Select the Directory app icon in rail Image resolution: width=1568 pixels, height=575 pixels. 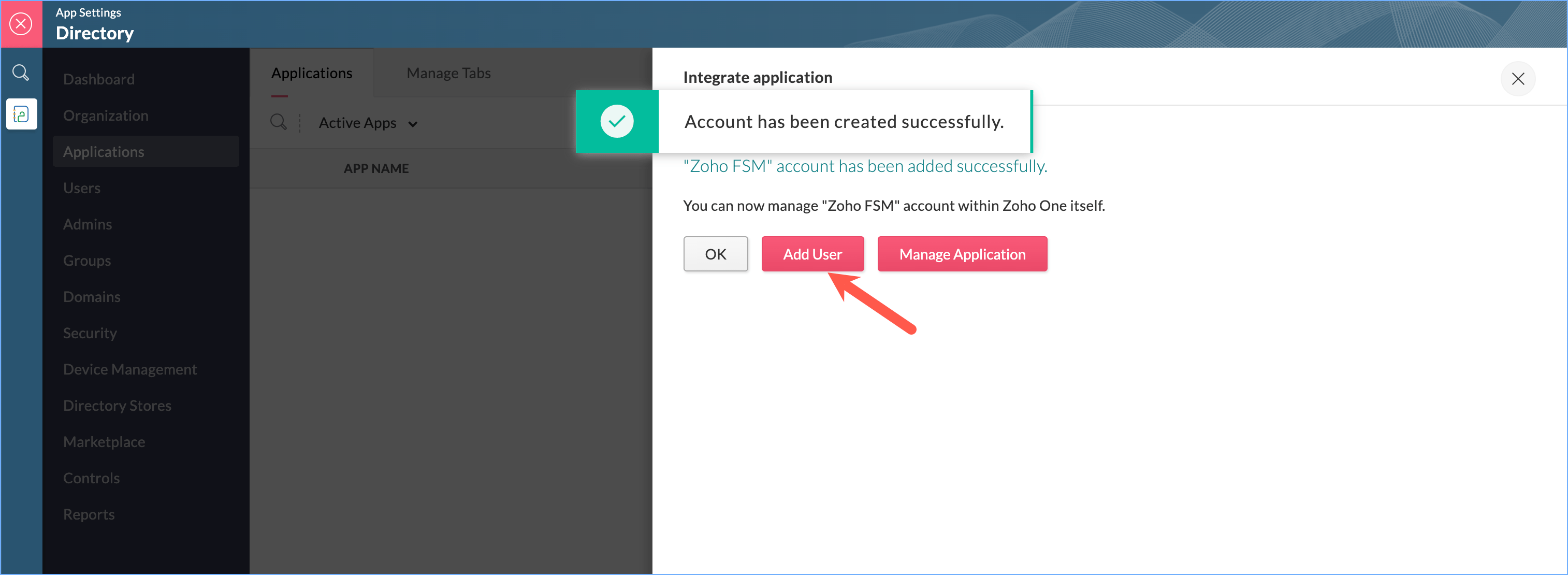click(x=21, y=114)
